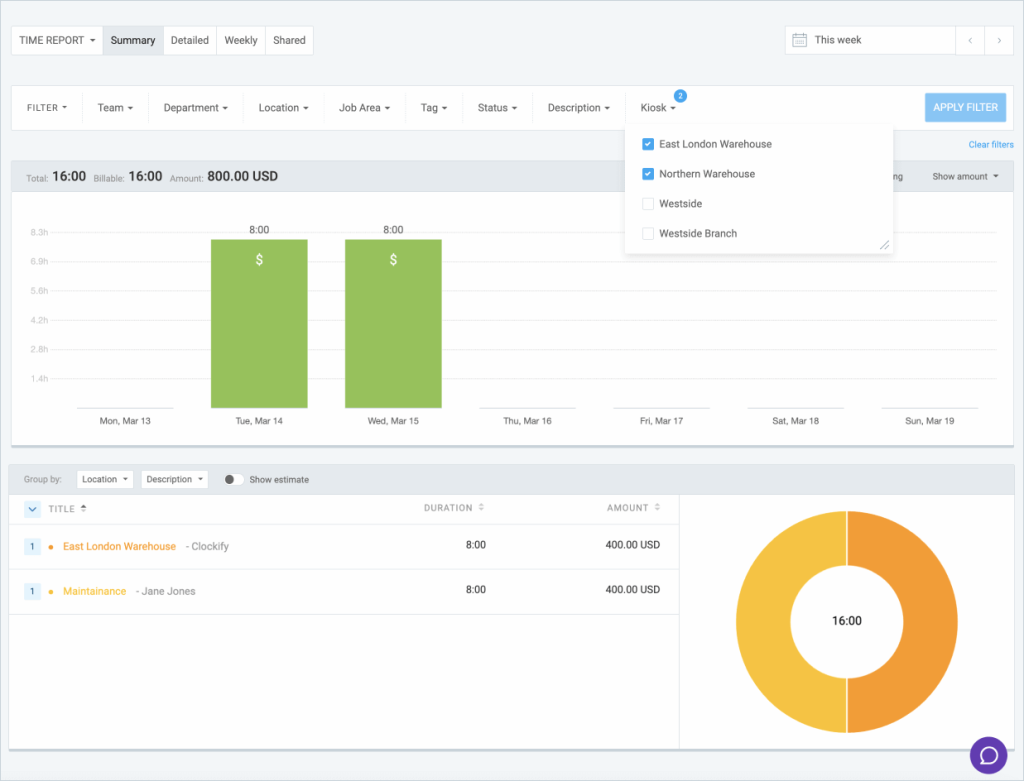This screenshot has height=781, width=1024.
Task: Click the Total 16:00 value
Action: pyautogui.click(x=69, y=176)
